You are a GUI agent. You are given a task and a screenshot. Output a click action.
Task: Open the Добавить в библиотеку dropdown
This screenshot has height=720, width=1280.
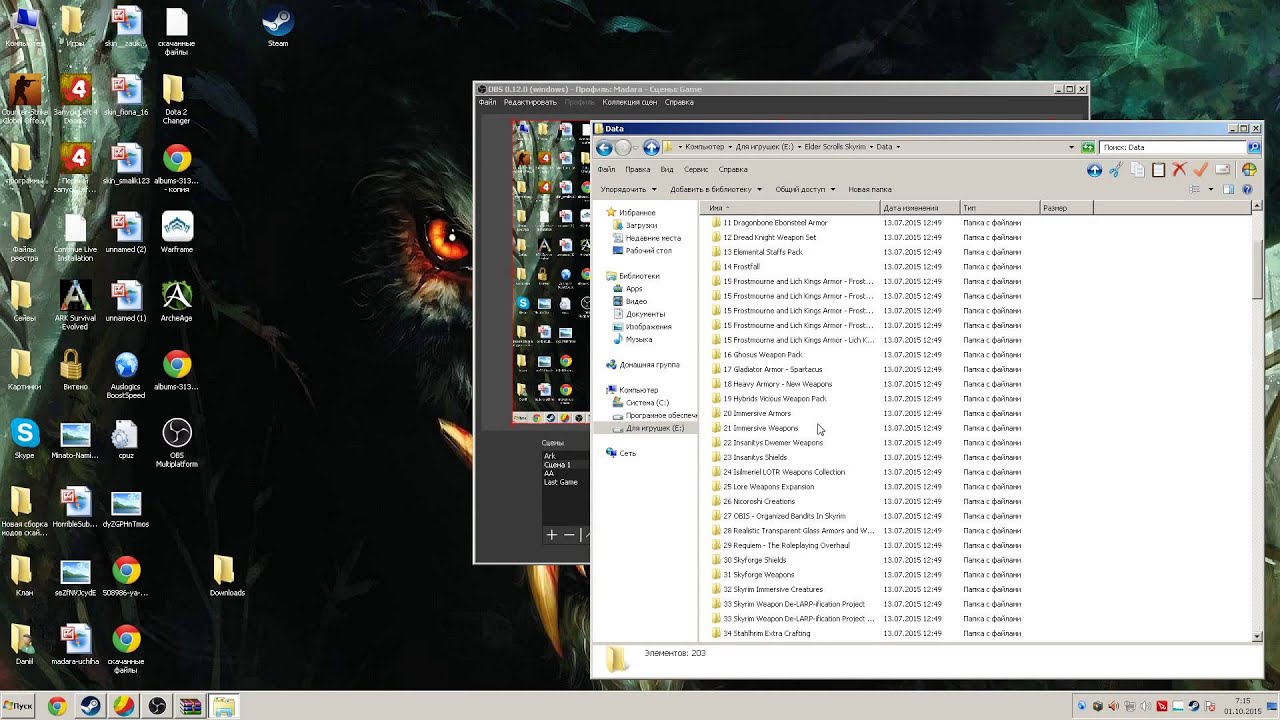coord(716,189)
